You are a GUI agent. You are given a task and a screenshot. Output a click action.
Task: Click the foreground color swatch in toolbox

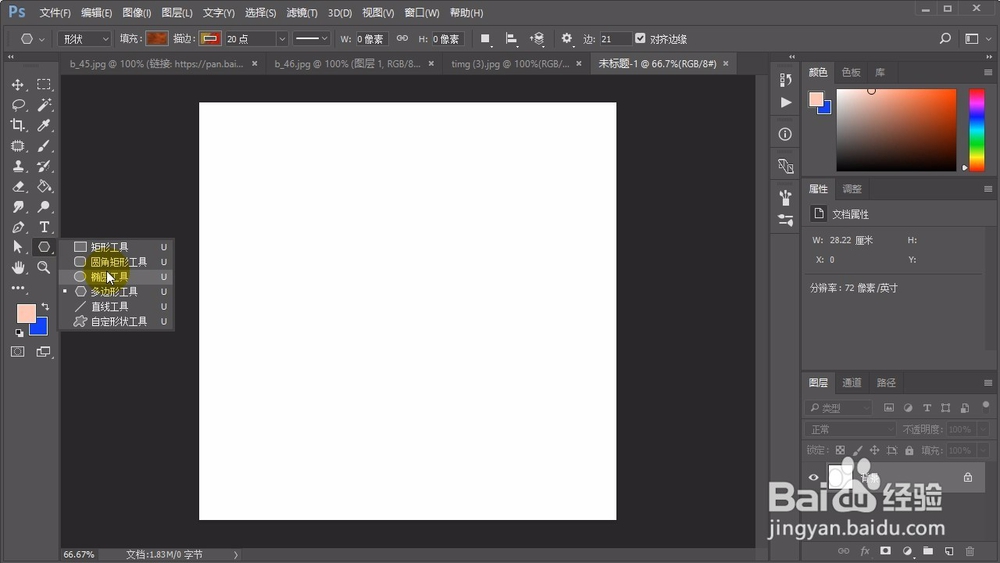coord(26,313)
